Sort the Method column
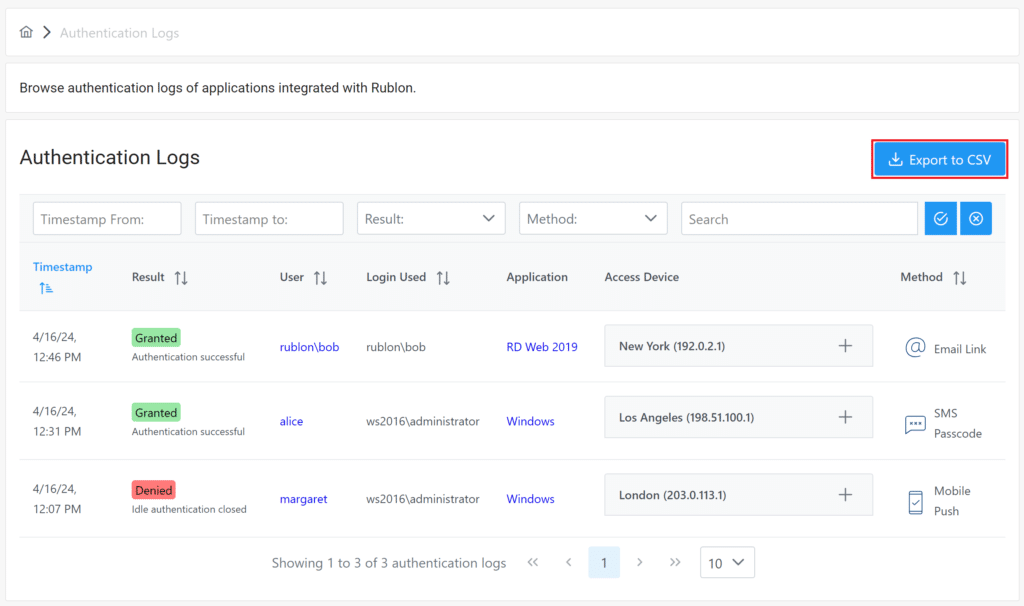 click(x=959, y=278)
